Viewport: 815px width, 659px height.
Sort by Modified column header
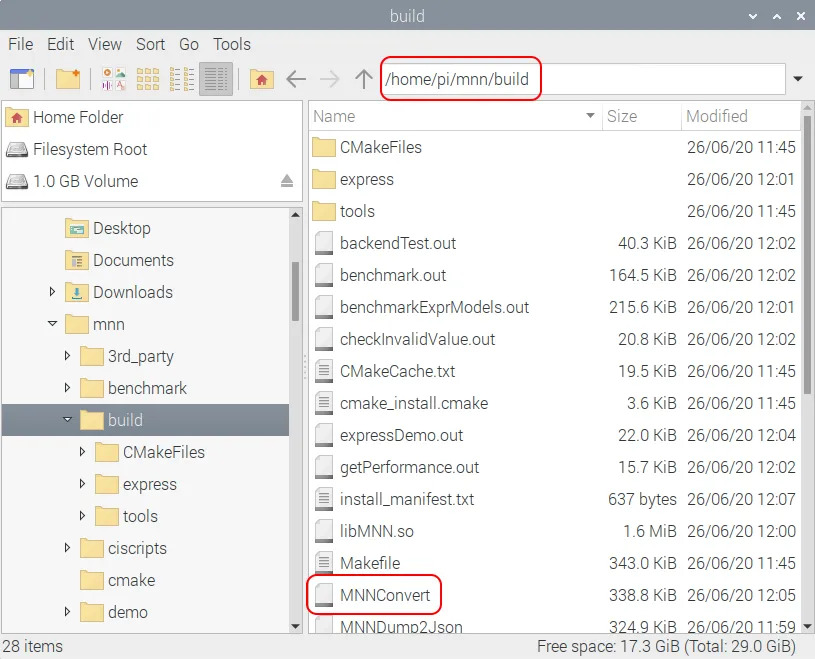741,116
